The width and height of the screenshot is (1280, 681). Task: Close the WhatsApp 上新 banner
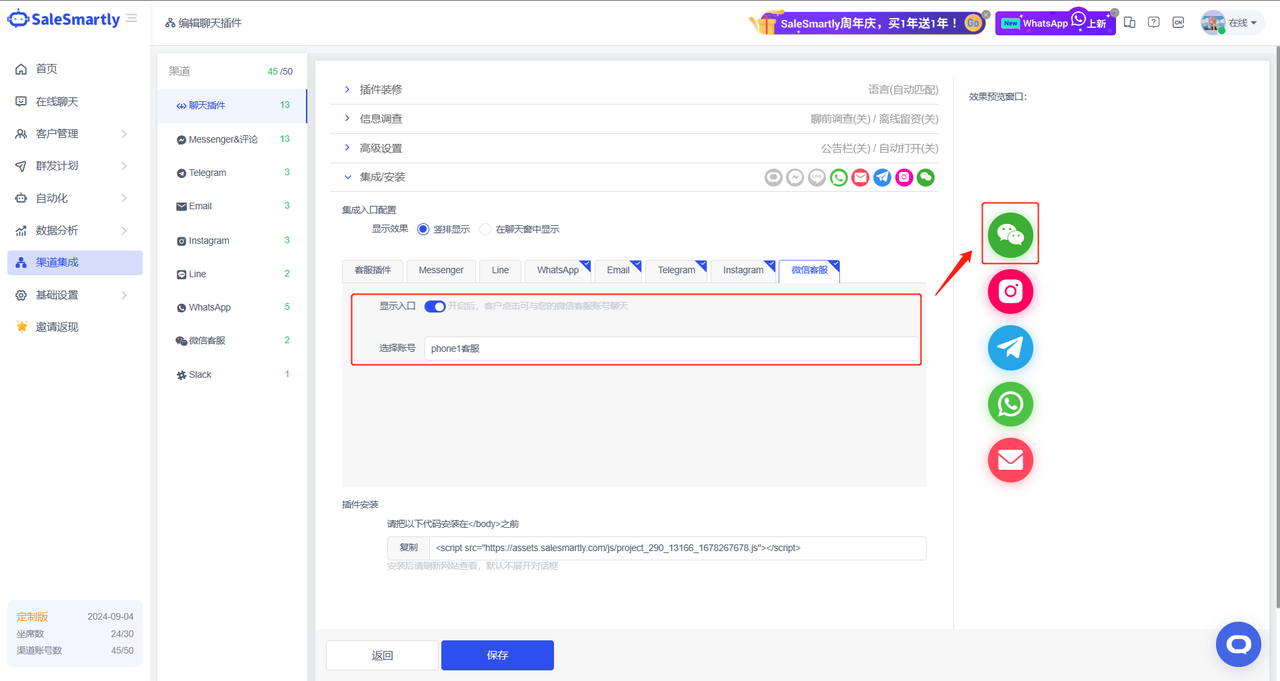tap(1115, 13)
